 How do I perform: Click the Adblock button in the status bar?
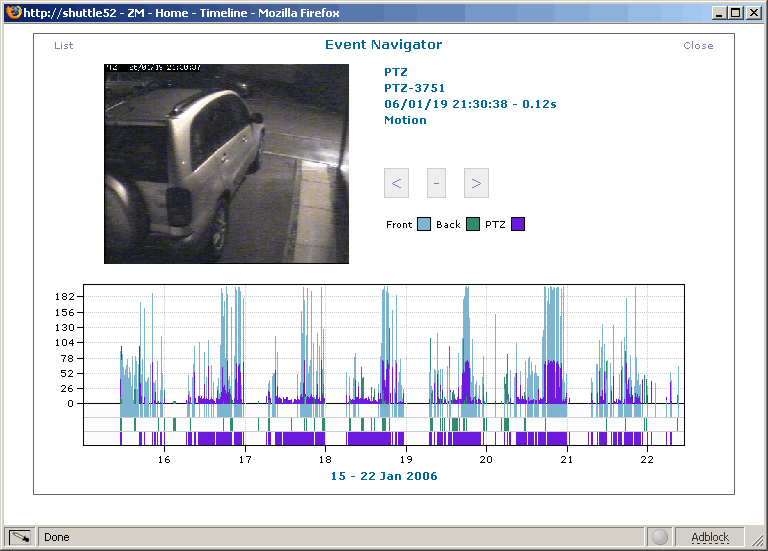(710, 537)
